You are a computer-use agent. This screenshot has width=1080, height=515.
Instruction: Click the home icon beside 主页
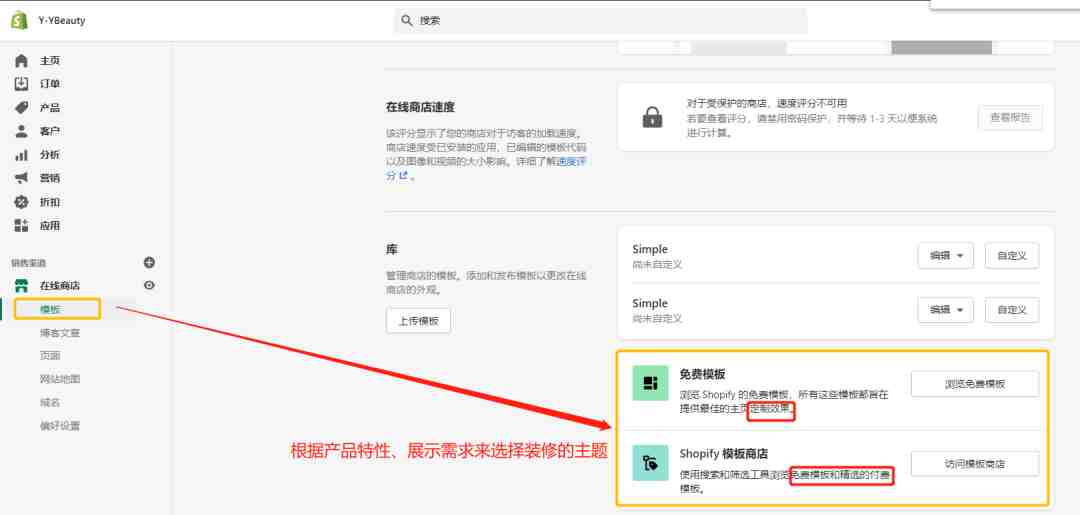coord(21,61)
